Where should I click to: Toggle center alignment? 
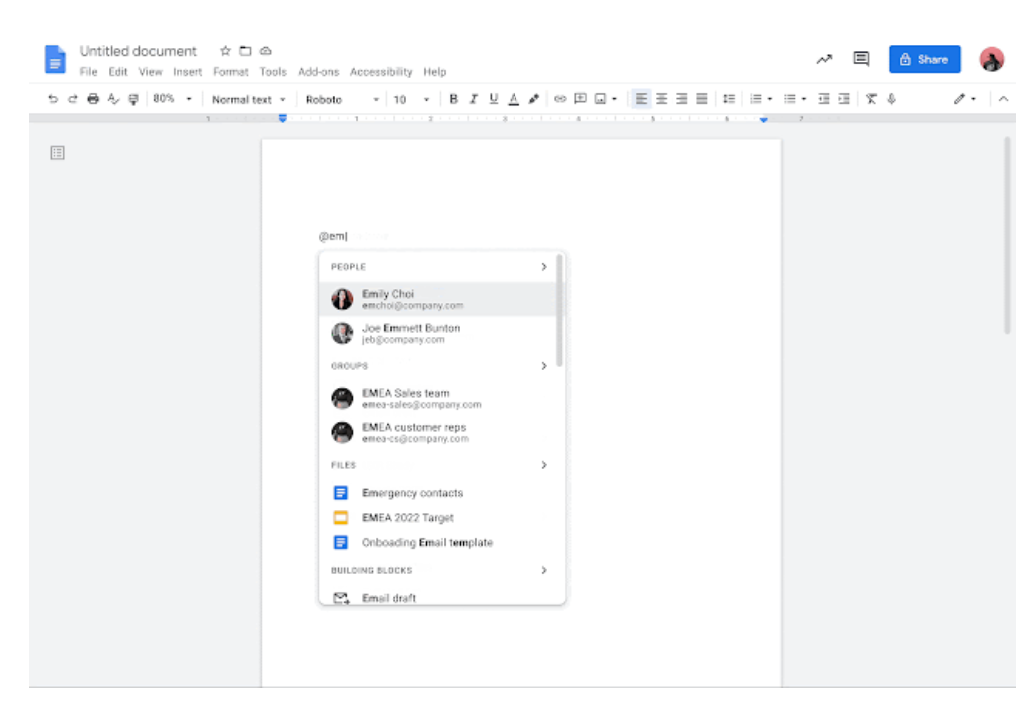661,99
